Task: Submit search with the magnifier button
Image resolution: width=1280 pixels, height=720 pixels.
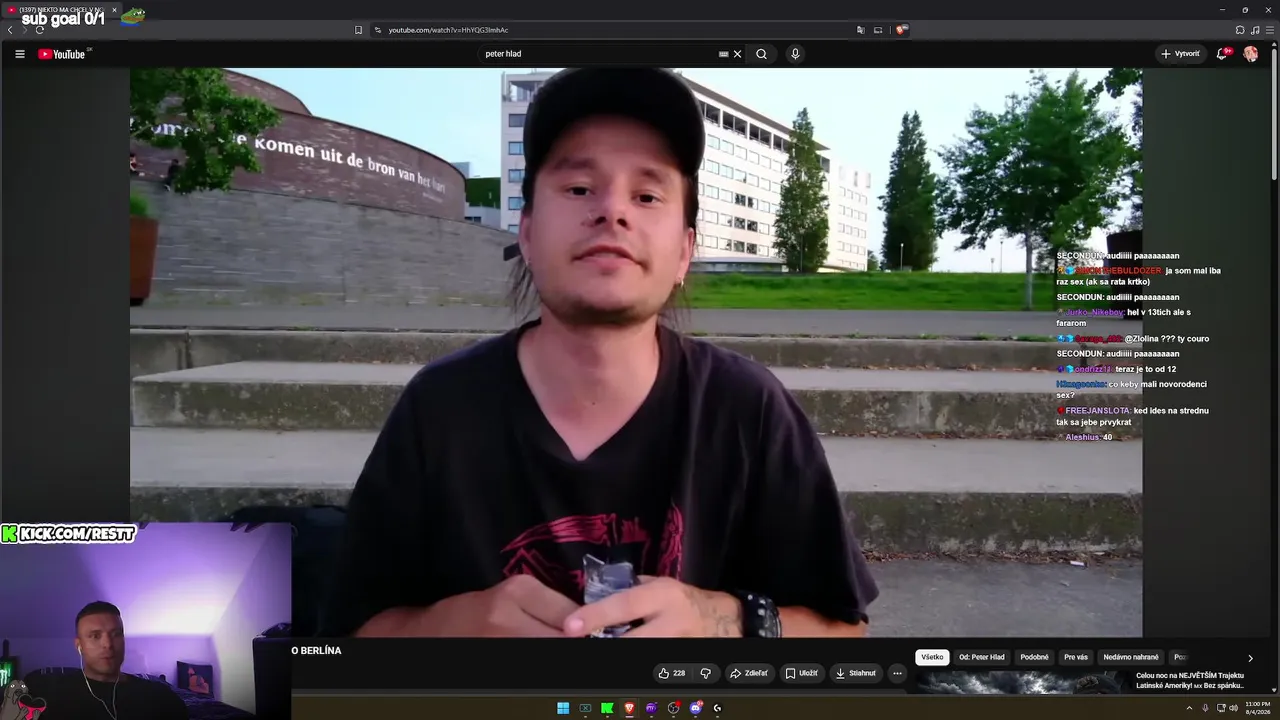Action: (x=761, y=54)
